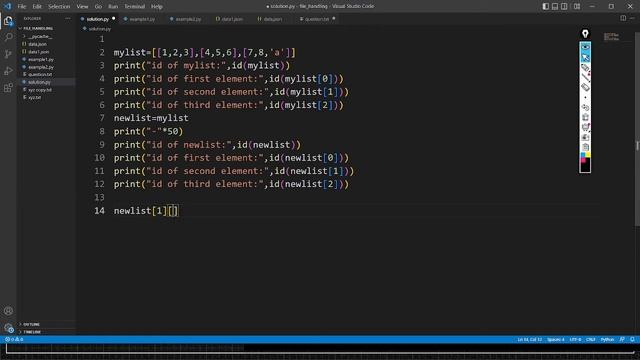Toggle the primary side bar layout button
Viewport: 640px width, 360px height.
pos(546,6)
